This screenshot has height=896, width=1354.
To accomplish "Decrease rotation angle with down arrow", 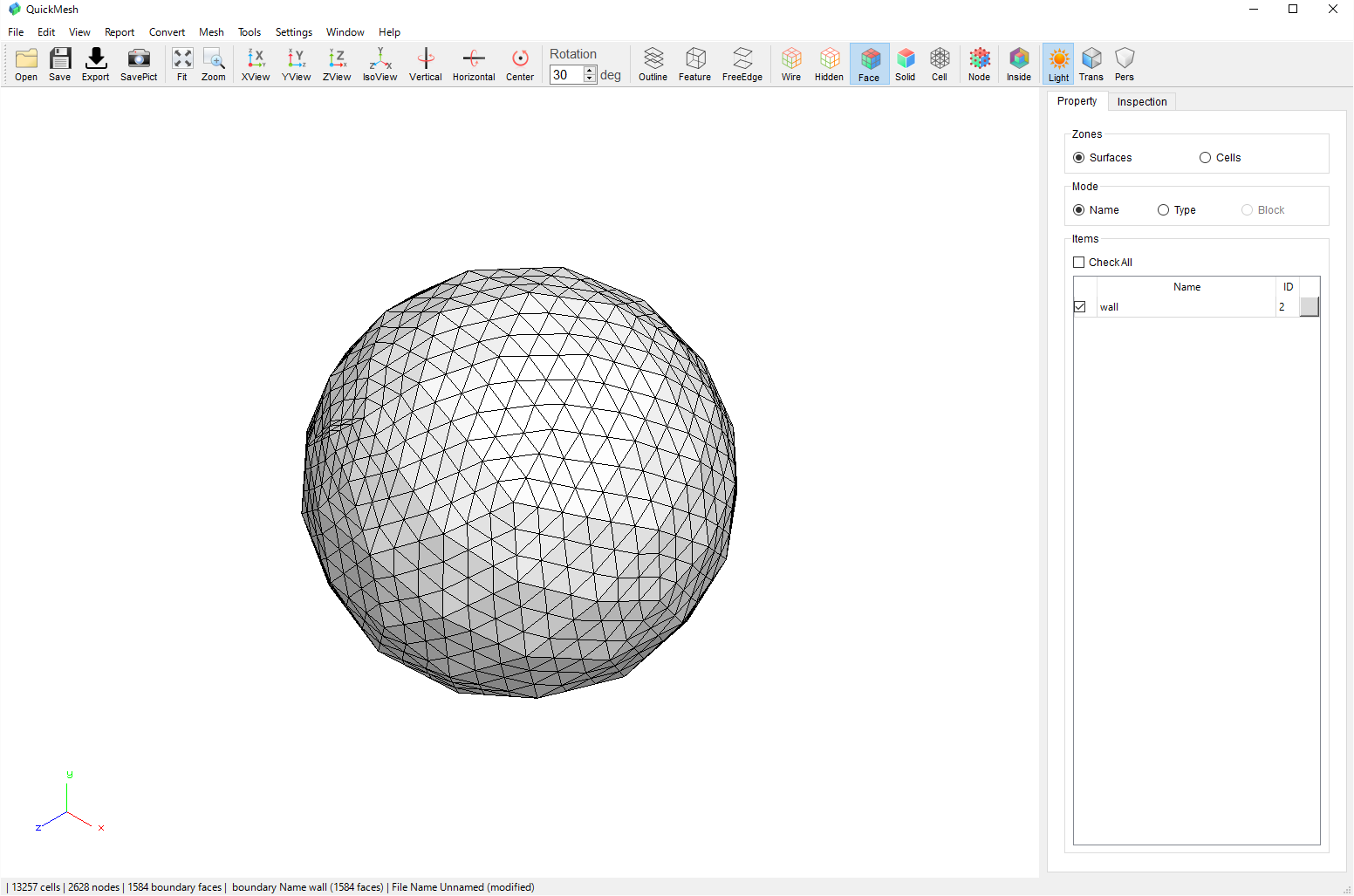I will coord(590,79).
